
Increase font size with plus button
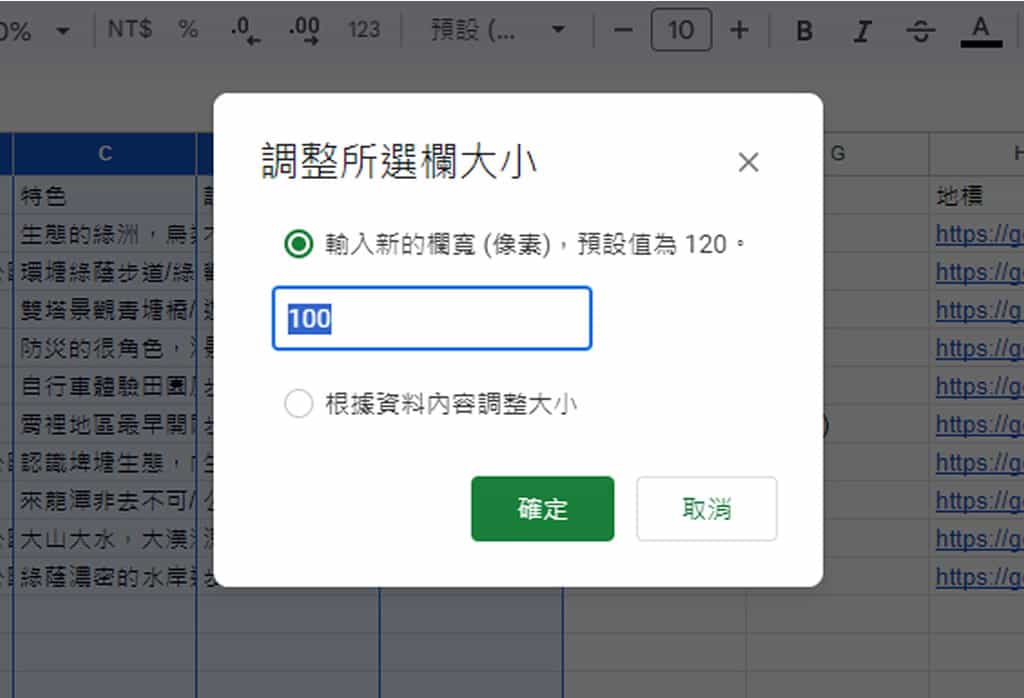(739, 30)
